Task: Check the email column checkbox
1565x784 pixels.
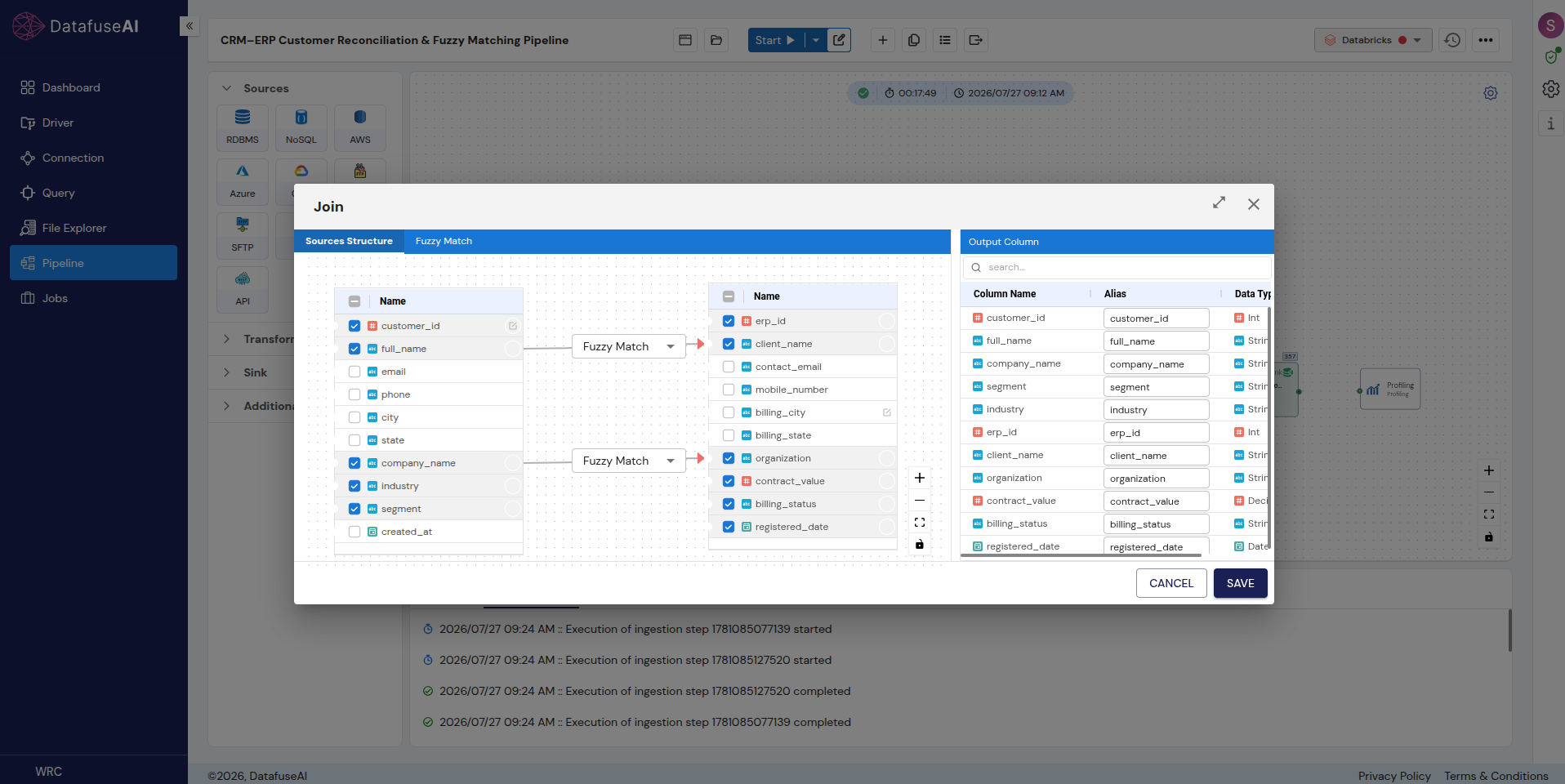Action: [x=354, y=372]
